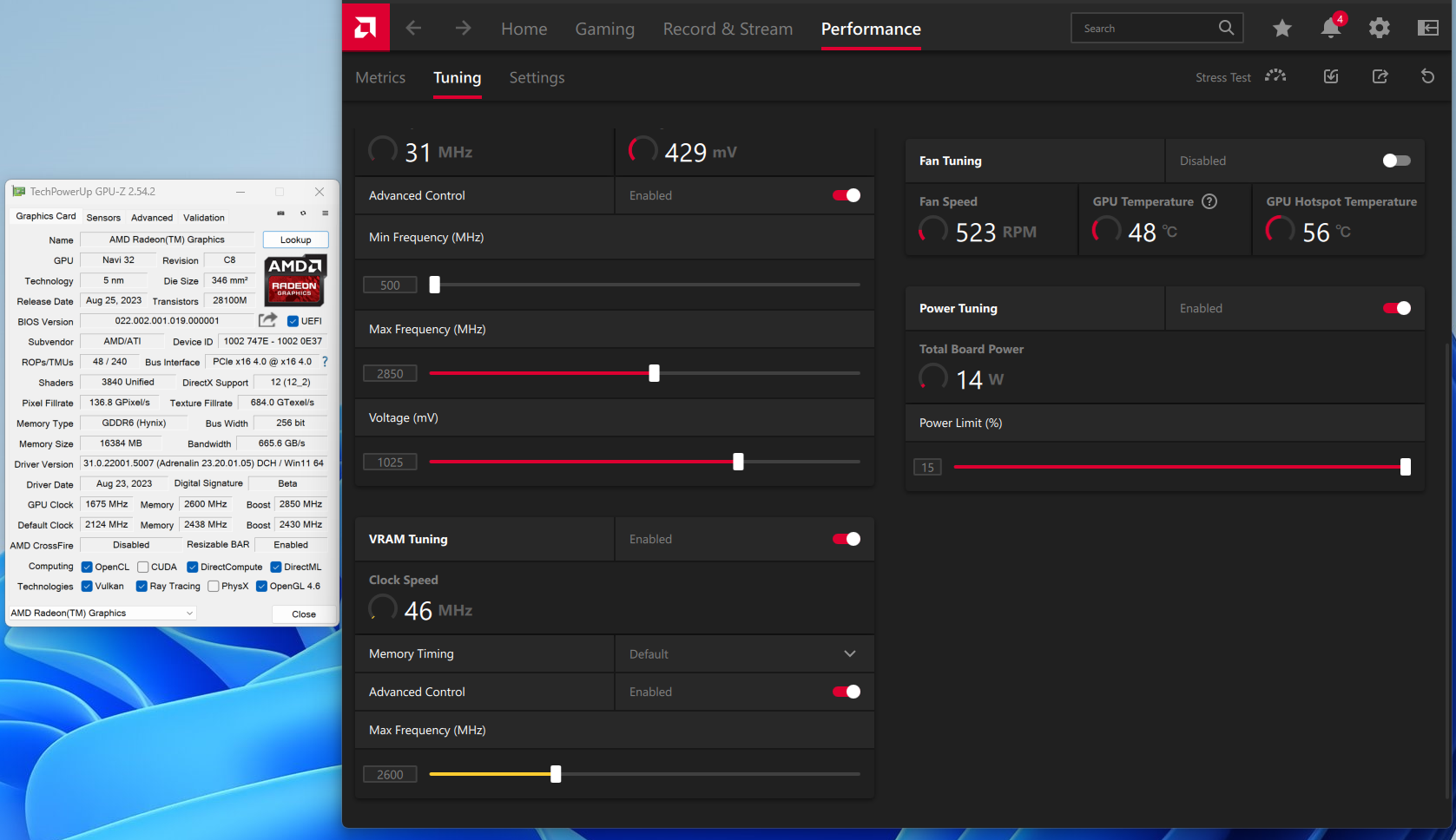Go forward with the right arrow
This screenshot has height=840, width=1456.
pyautogui.click(x=463, y=28)
